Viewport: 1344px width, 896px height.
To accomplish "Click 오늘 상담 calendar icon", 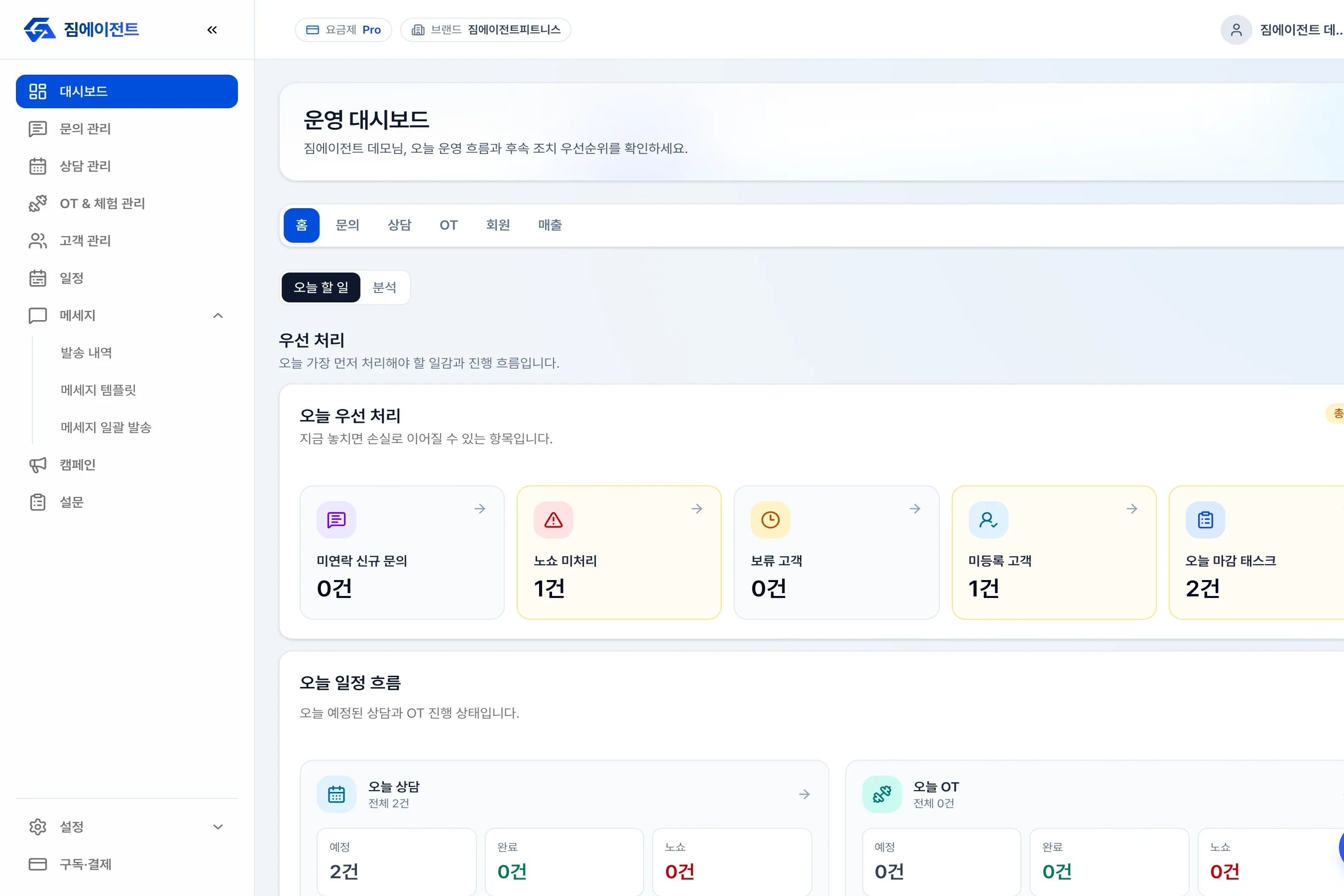I will click(x=336, y=794).
